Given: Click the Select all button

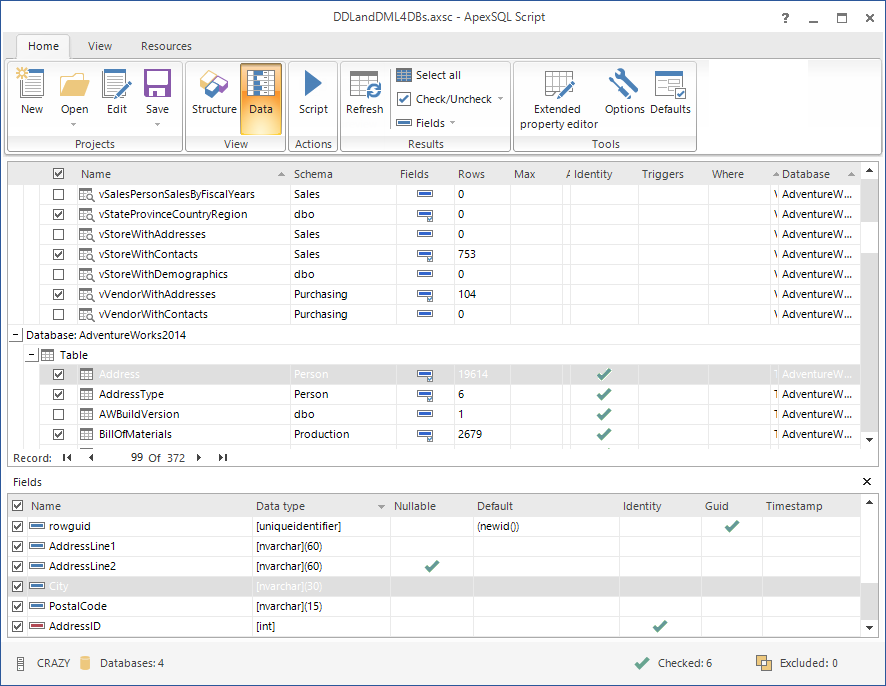Looking at the screenshot, I should [x=428, y=75].
